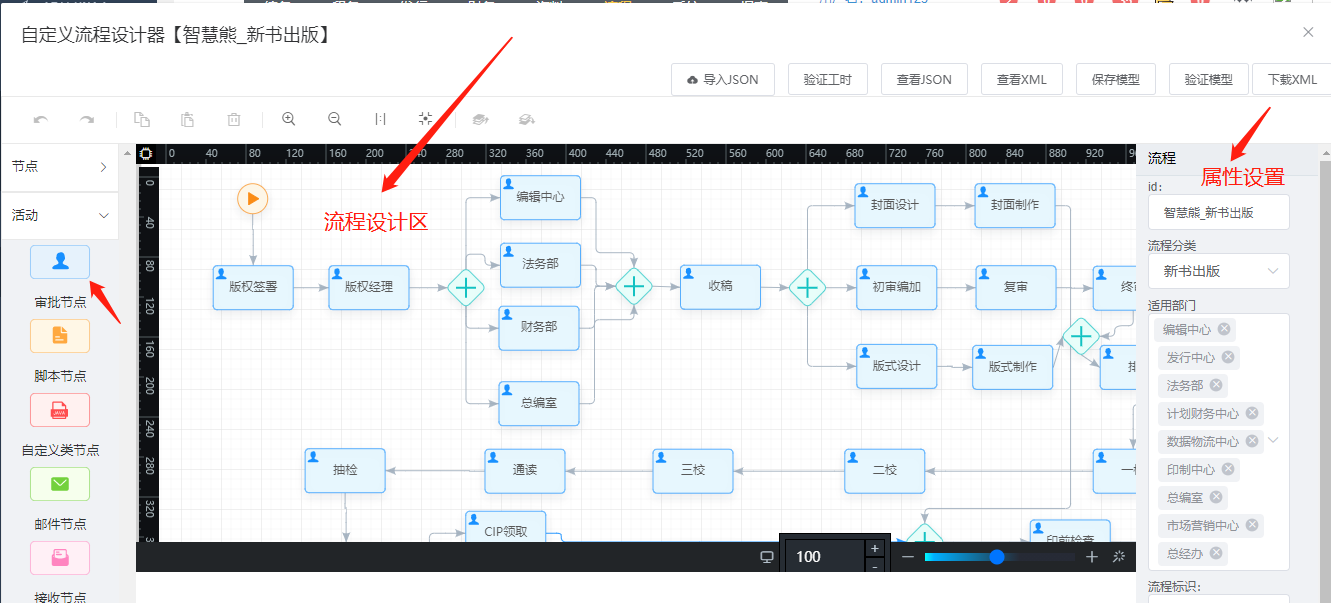The height and width of the screenshot is (603, 1331).
Task: Reset canvas to actual size icon
Action: point(380,119)
